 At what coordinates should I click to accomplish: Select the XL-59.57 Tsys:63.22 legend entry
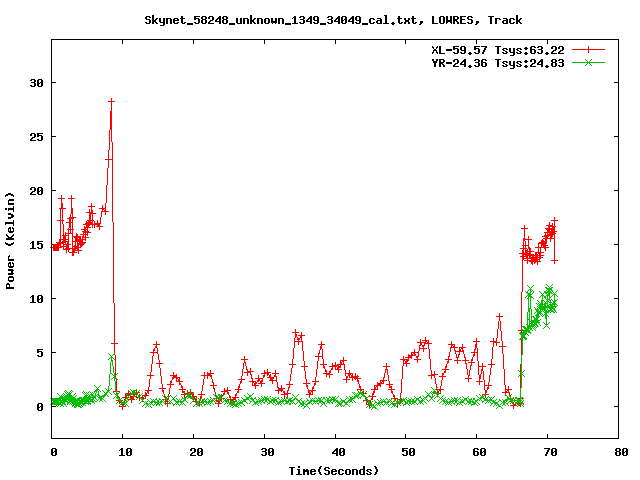(x=498, y=50)
